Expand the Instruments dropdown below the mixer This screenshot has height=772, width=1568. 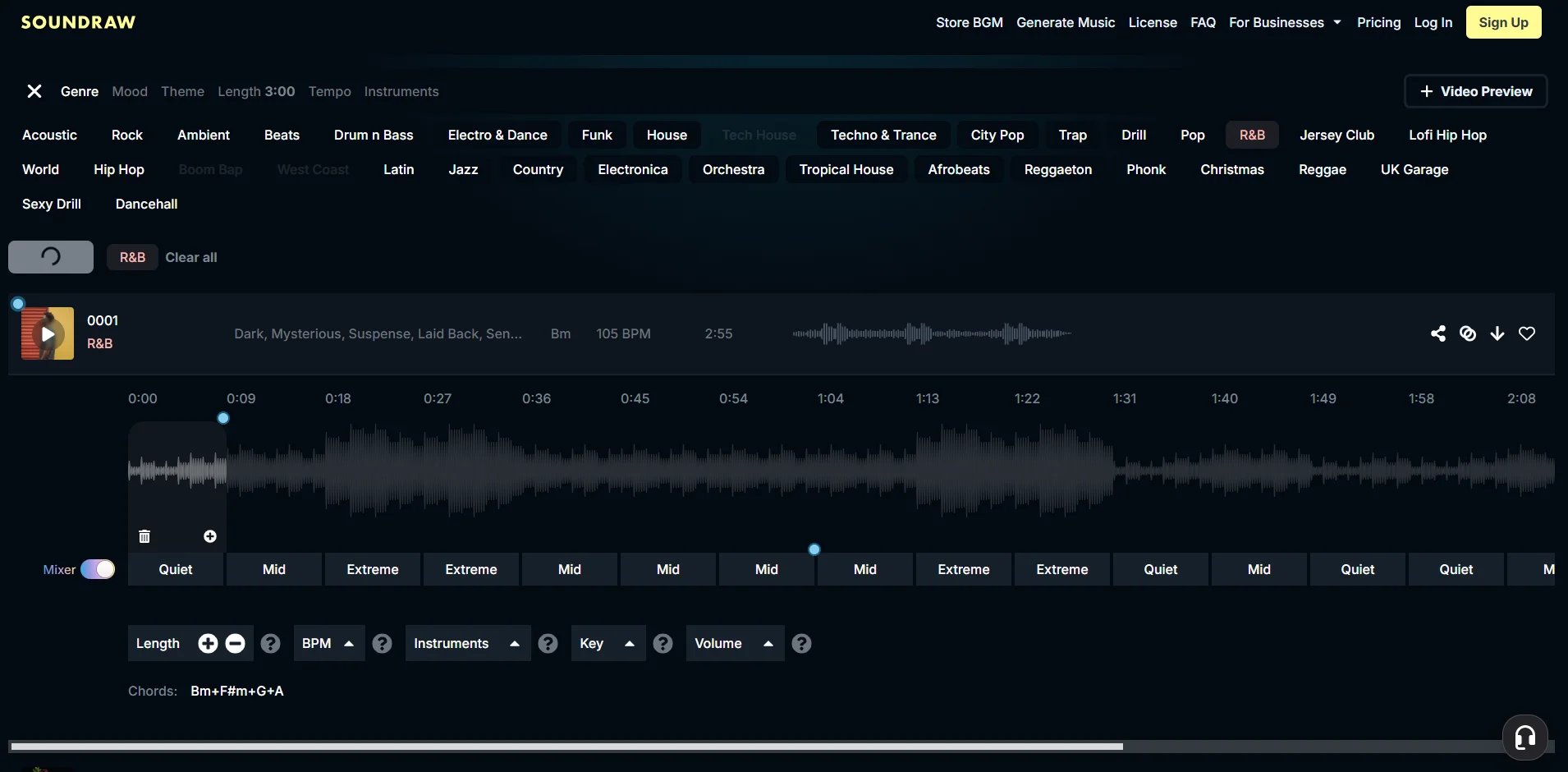(467, 643)
